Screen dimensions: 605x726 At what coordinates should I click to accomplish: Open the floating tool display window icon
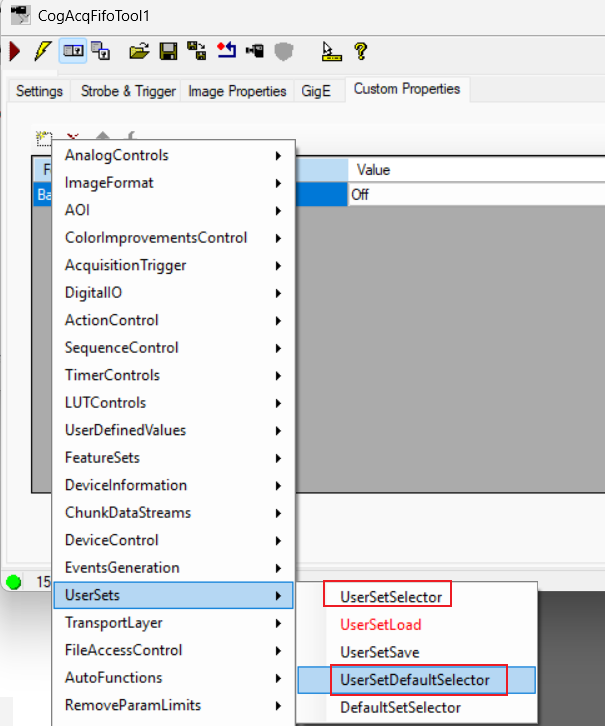tap(100, 51)
